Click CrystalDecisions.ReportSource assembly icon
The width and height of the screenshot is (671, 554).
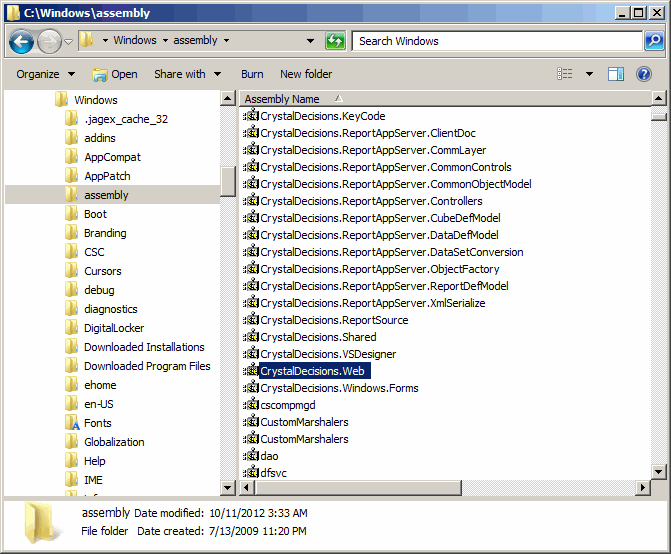point(251,320)
